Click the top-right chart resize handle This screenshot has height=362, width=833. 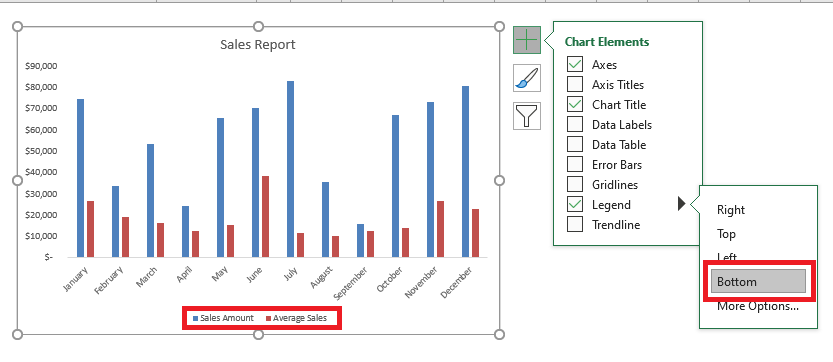point(499,27)
